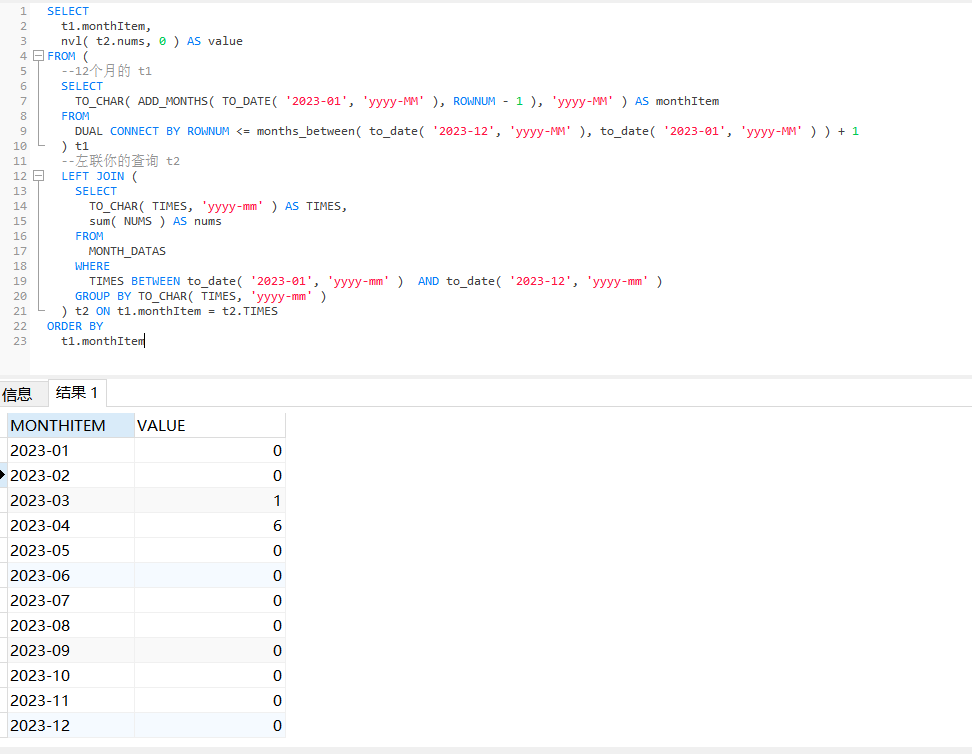Click the GROUP BY keyword on line 20
The width and height of the screenshot is (972, 754).
coord(103,296)
